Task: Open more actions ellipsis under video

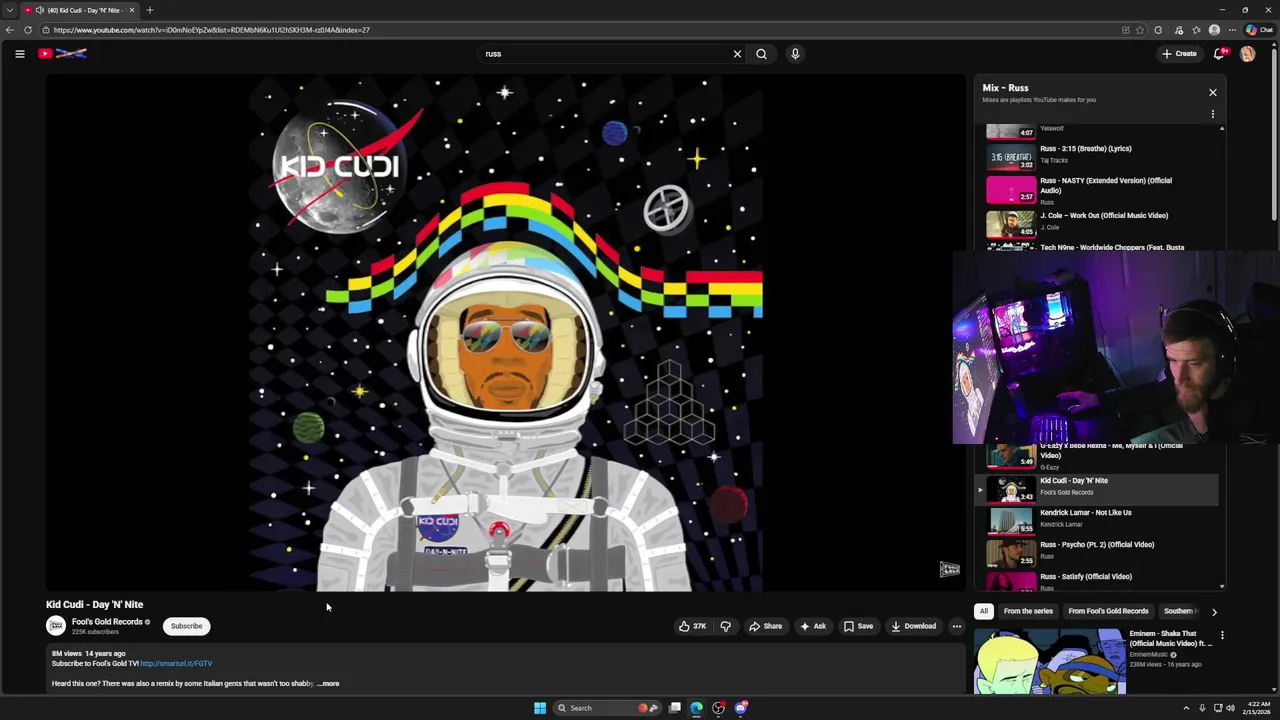Action: tap(957, 626)
